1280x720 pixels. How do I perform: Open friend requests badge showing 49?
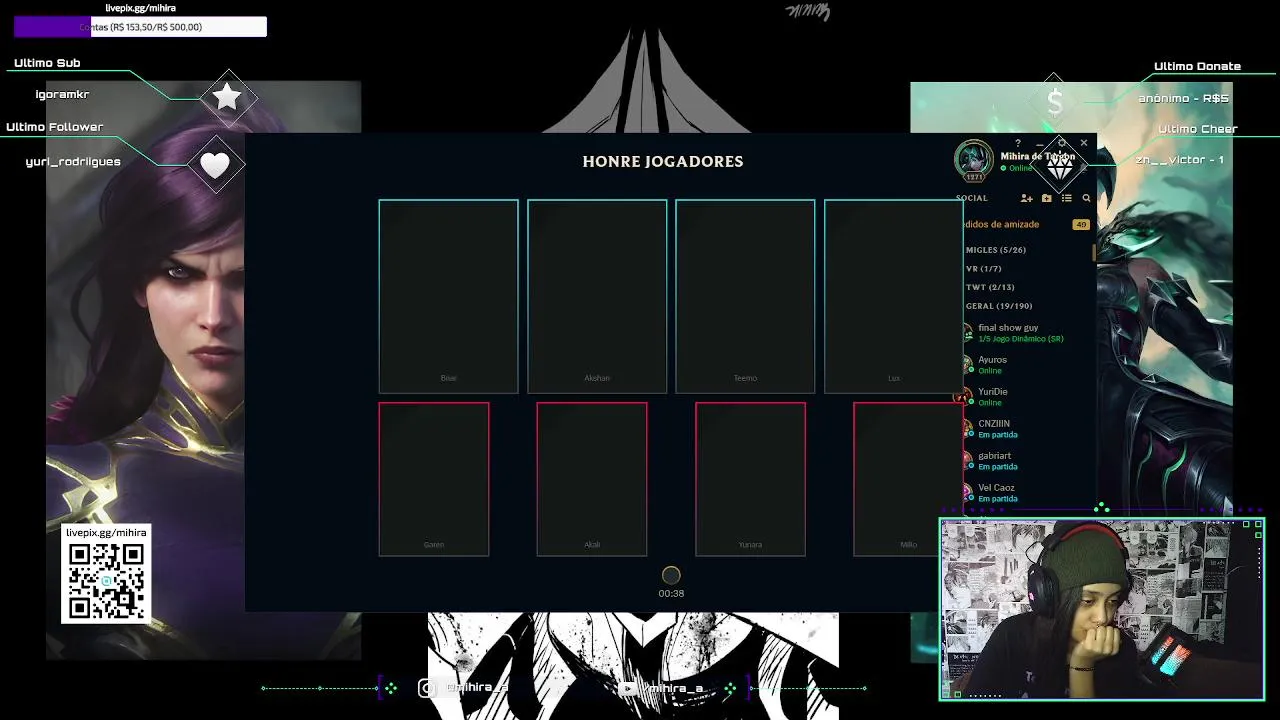tap(1081, 225)
